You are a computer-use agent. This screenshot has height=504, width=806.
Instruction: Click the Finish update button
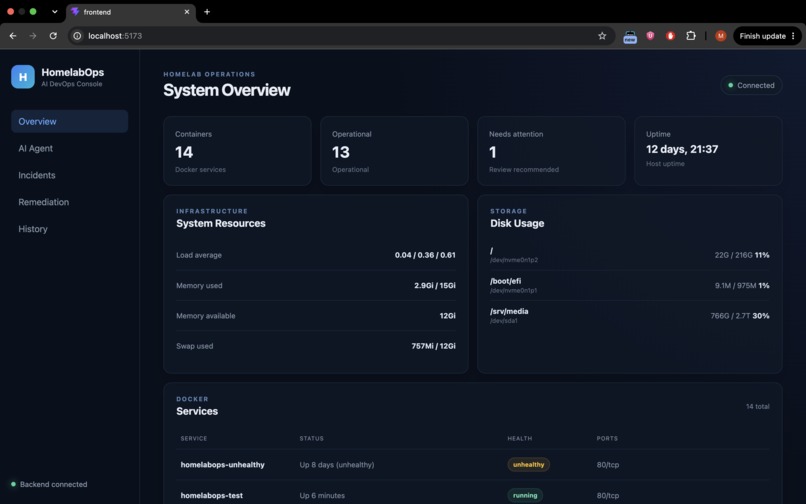pyautogui.click(x=767, y=36)
